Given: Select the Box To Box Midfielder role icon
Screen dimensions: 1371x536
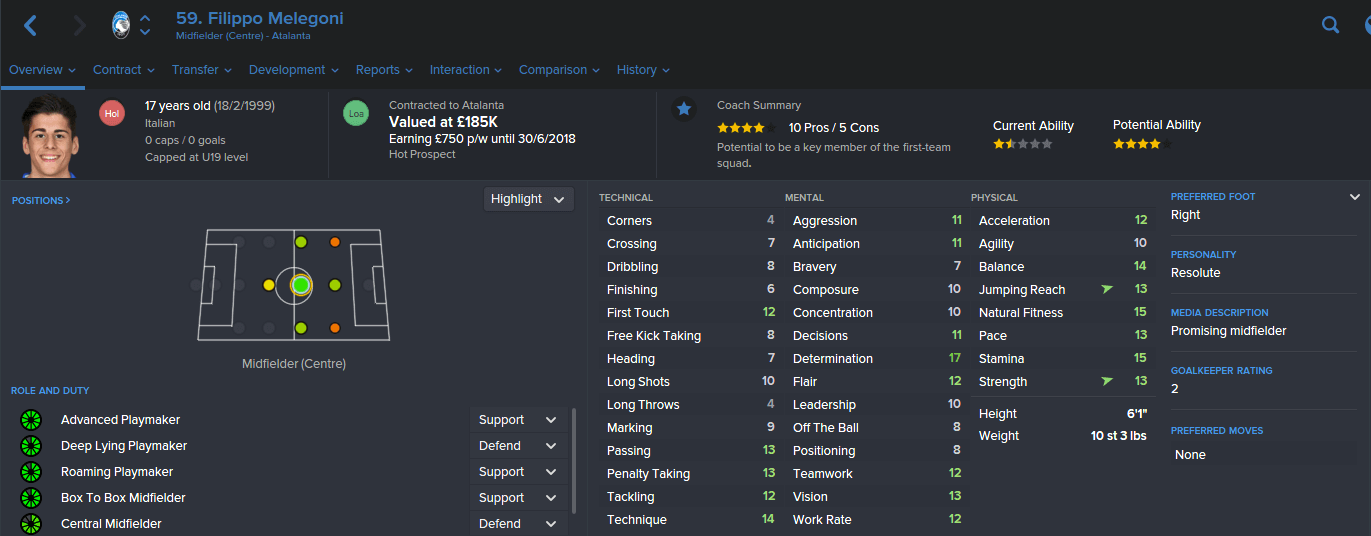Looking at the screenshot, I should click(31, 498).
